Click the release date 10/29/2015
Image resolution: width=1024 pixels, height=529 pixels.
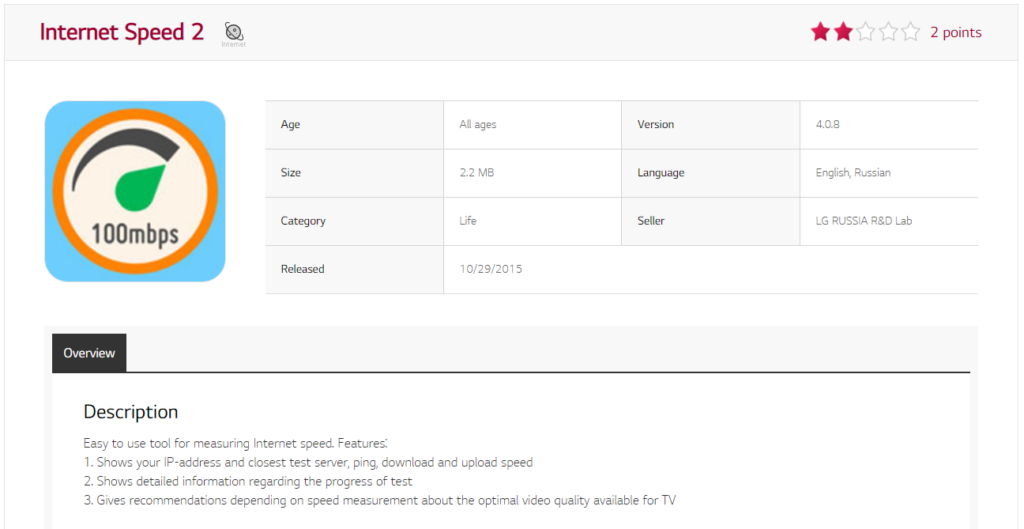coord(490,269)
